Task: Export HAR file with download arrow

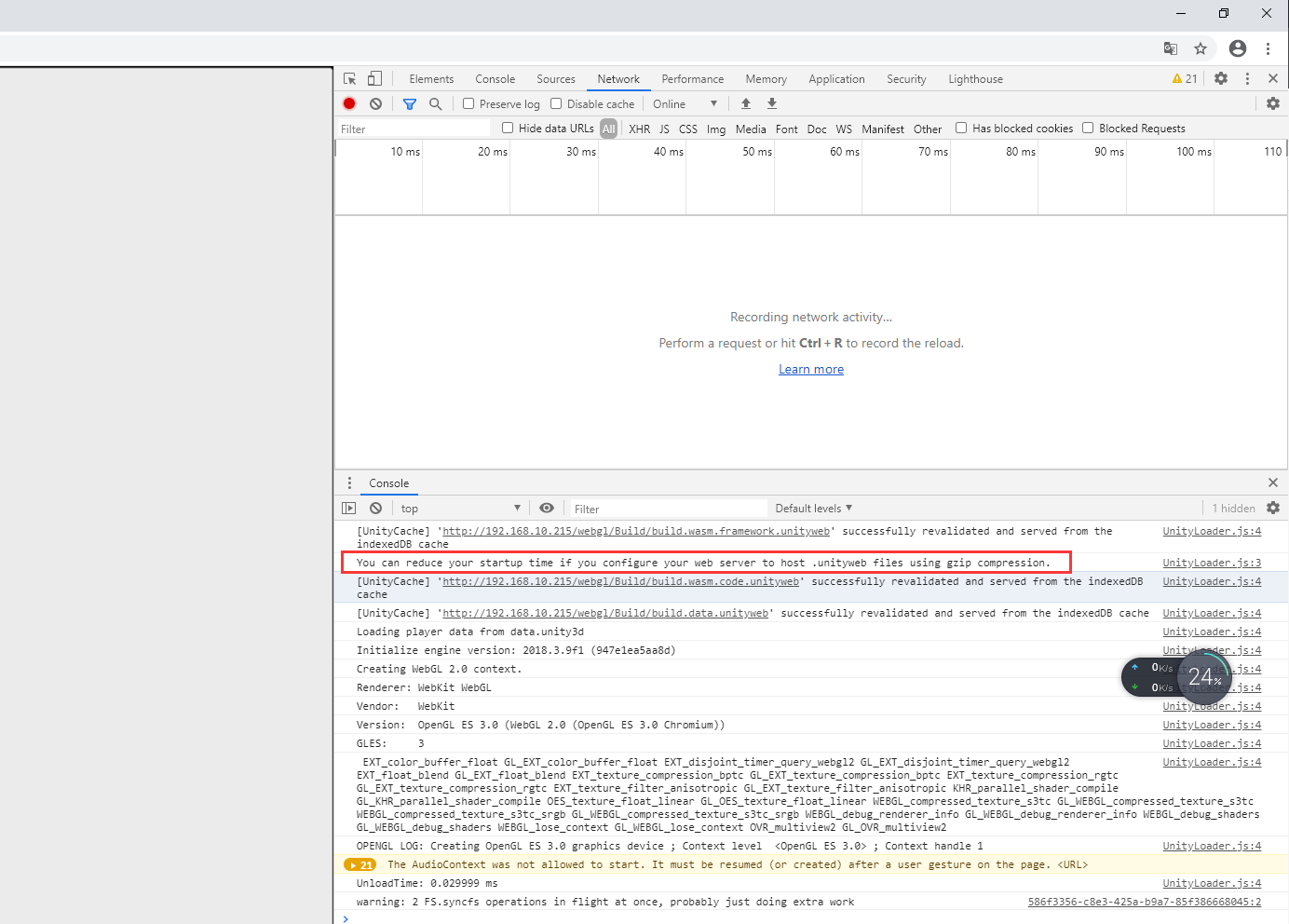Action: pyautogui.click(x=772, y=103)
